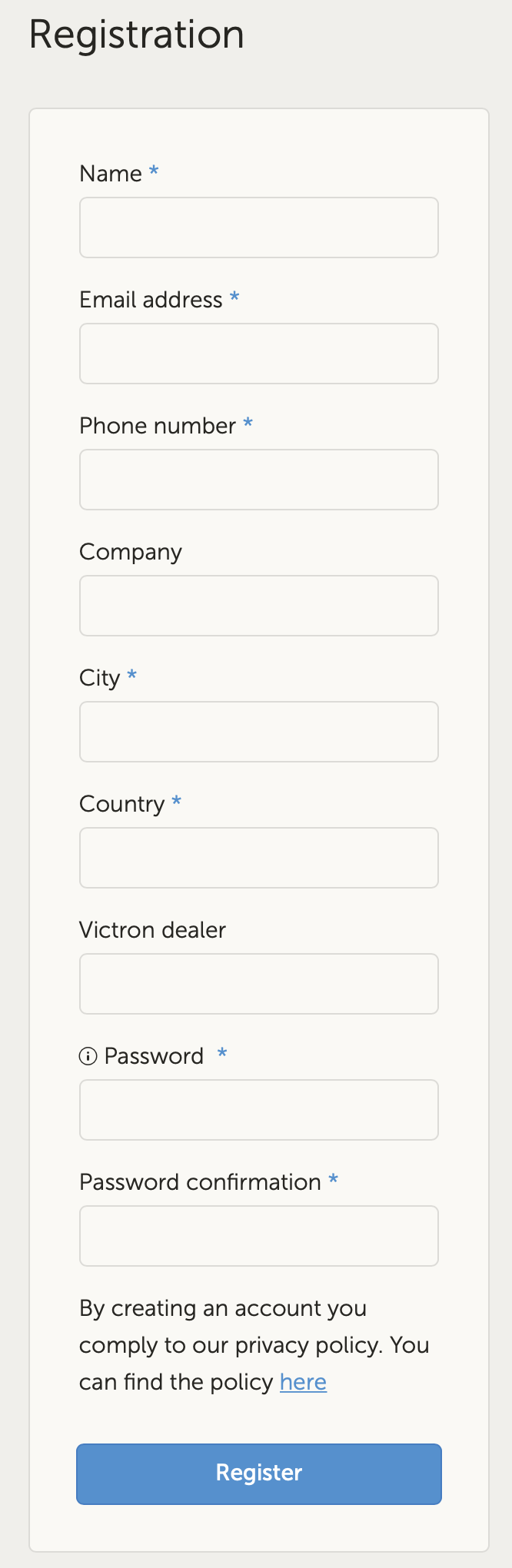Click the info icon beside Password
512x1568 pixels.
coord(88,1056)
